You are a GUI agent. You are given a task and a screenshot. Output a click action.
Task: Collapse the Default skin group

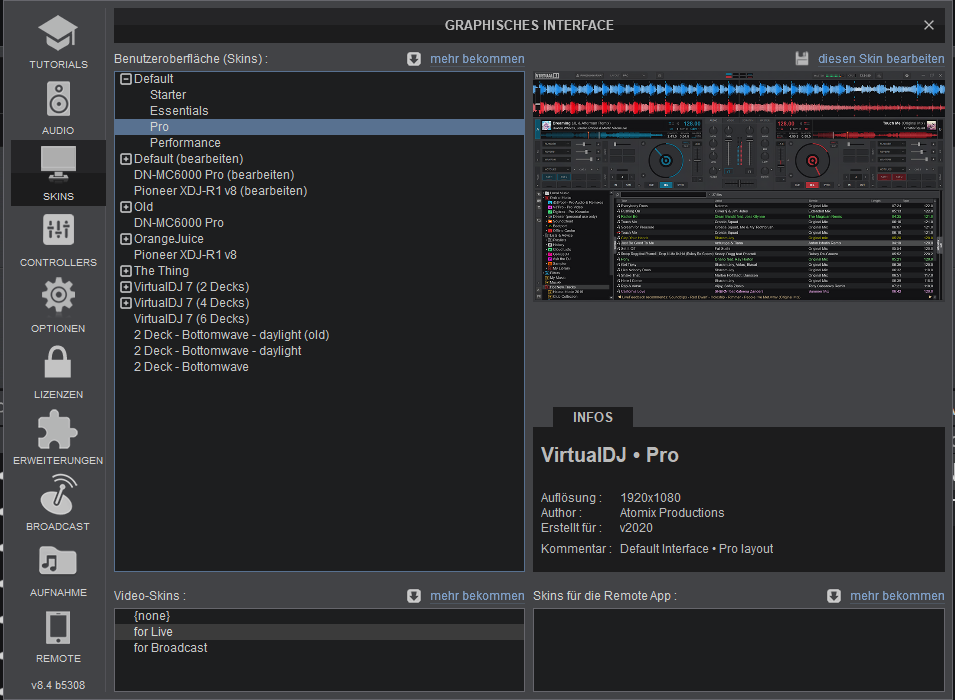[x=126, y=79]
